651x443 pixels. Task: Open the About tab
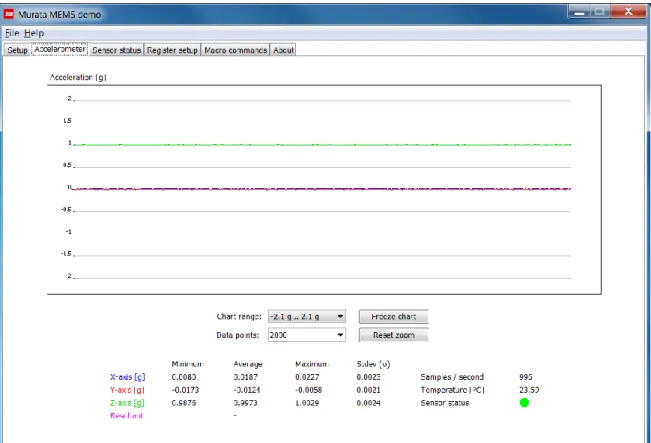click(283, 50)
